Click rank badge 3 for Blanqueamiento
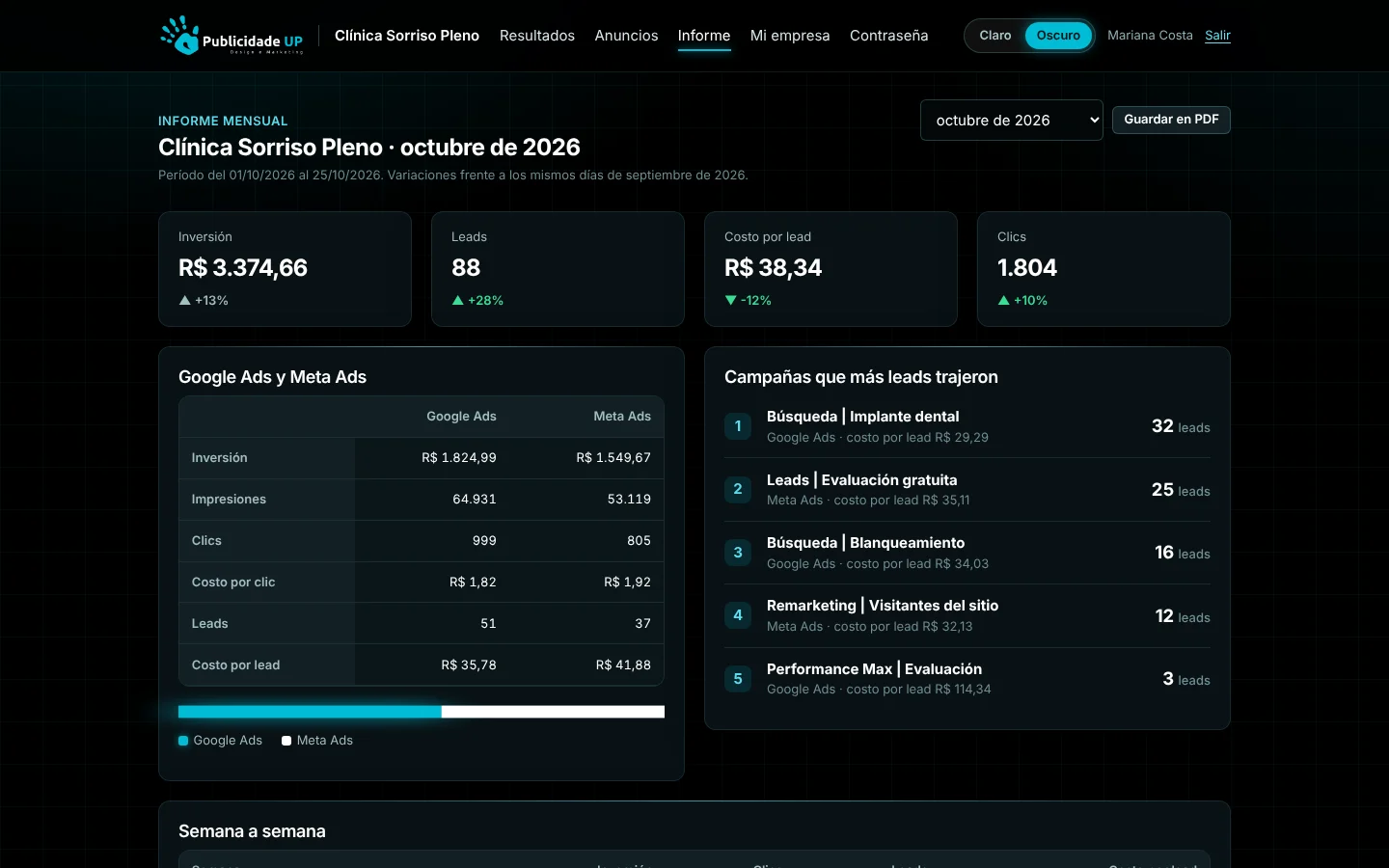 point(738,553)
